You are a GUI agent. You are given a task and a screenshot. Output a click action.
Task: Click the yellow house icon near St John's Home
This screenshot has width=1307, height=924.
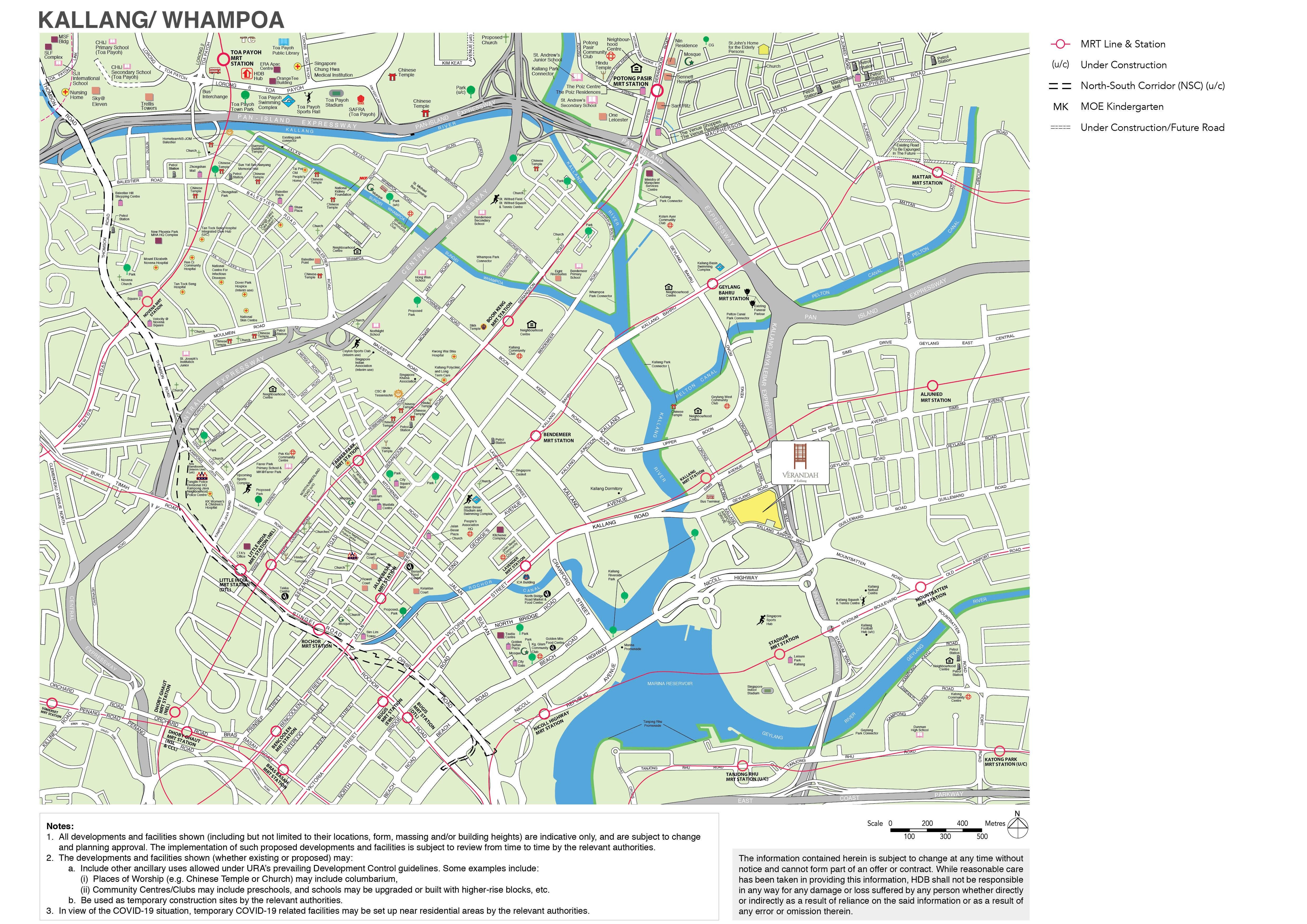coord(763,50)
